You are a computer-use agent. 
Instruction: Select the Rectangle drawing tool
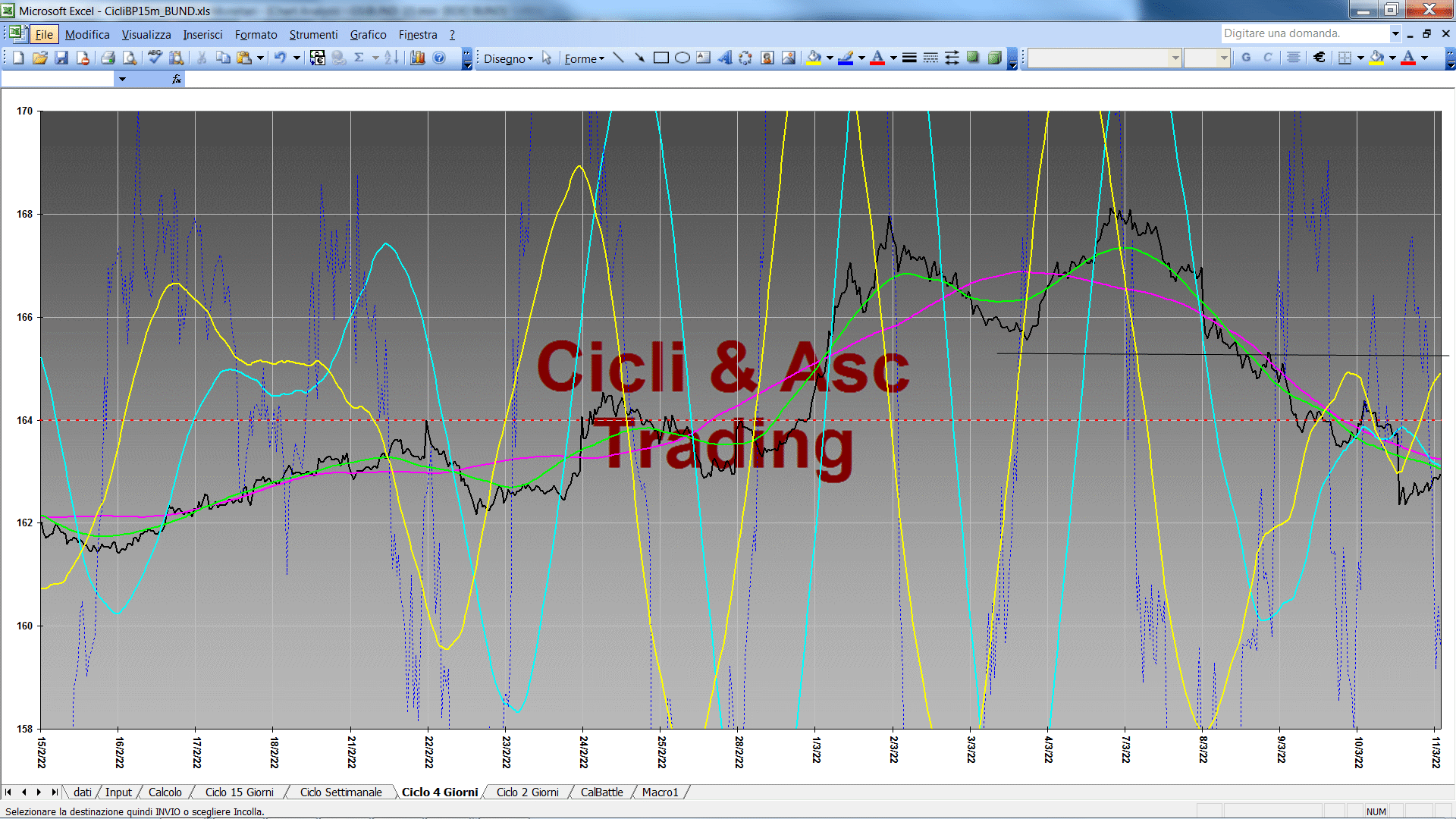click(661, 58)
